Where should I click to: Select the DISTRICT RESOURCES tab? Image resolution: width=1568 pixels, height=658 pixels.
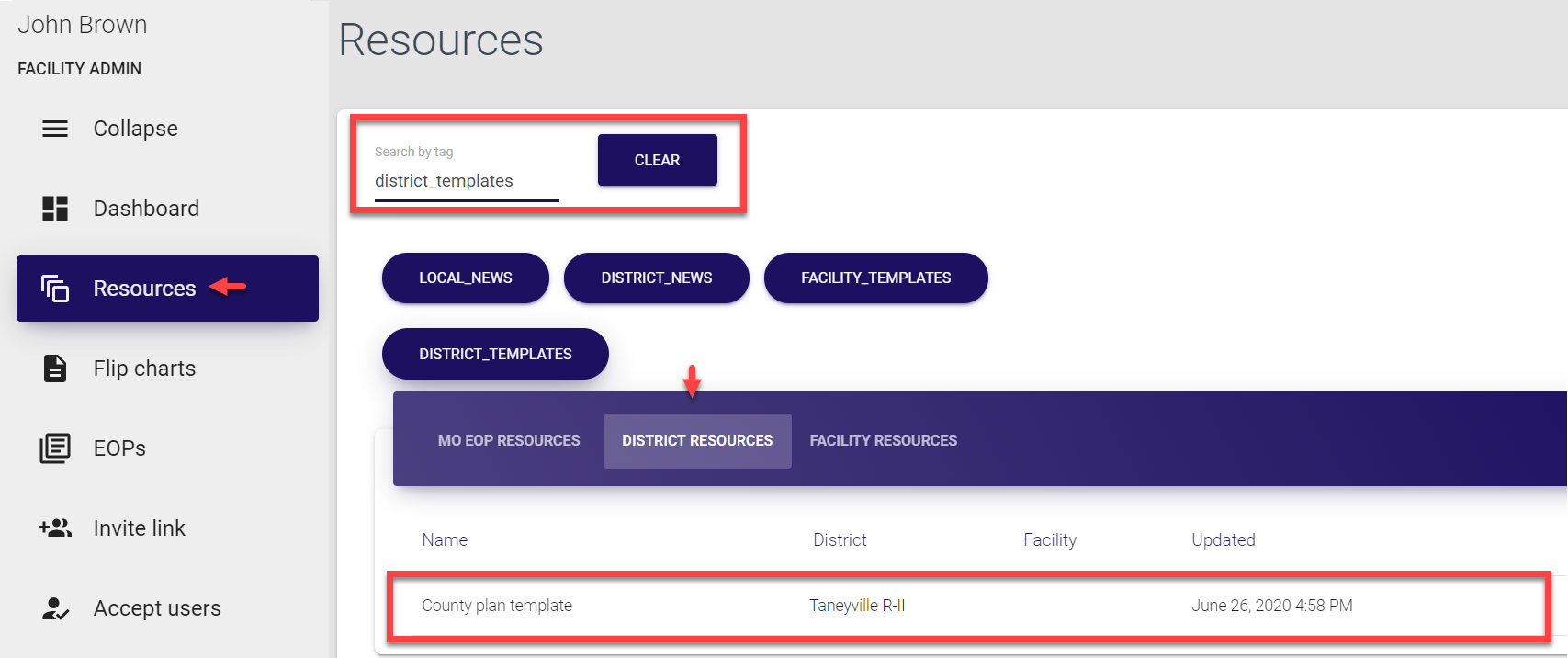697,441
